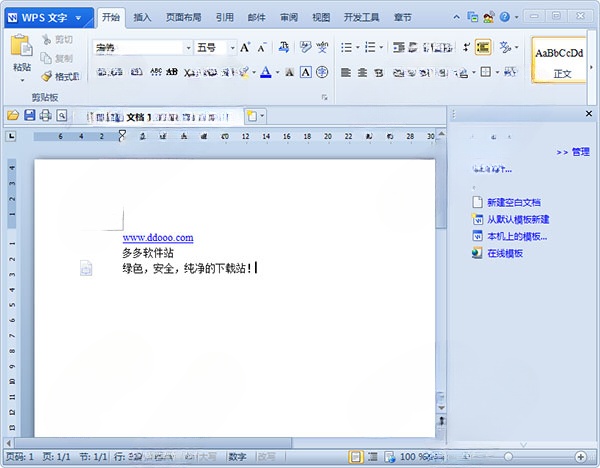Open the 引用 ribbon tab
The image size is (600, 468).
[224, 17]
